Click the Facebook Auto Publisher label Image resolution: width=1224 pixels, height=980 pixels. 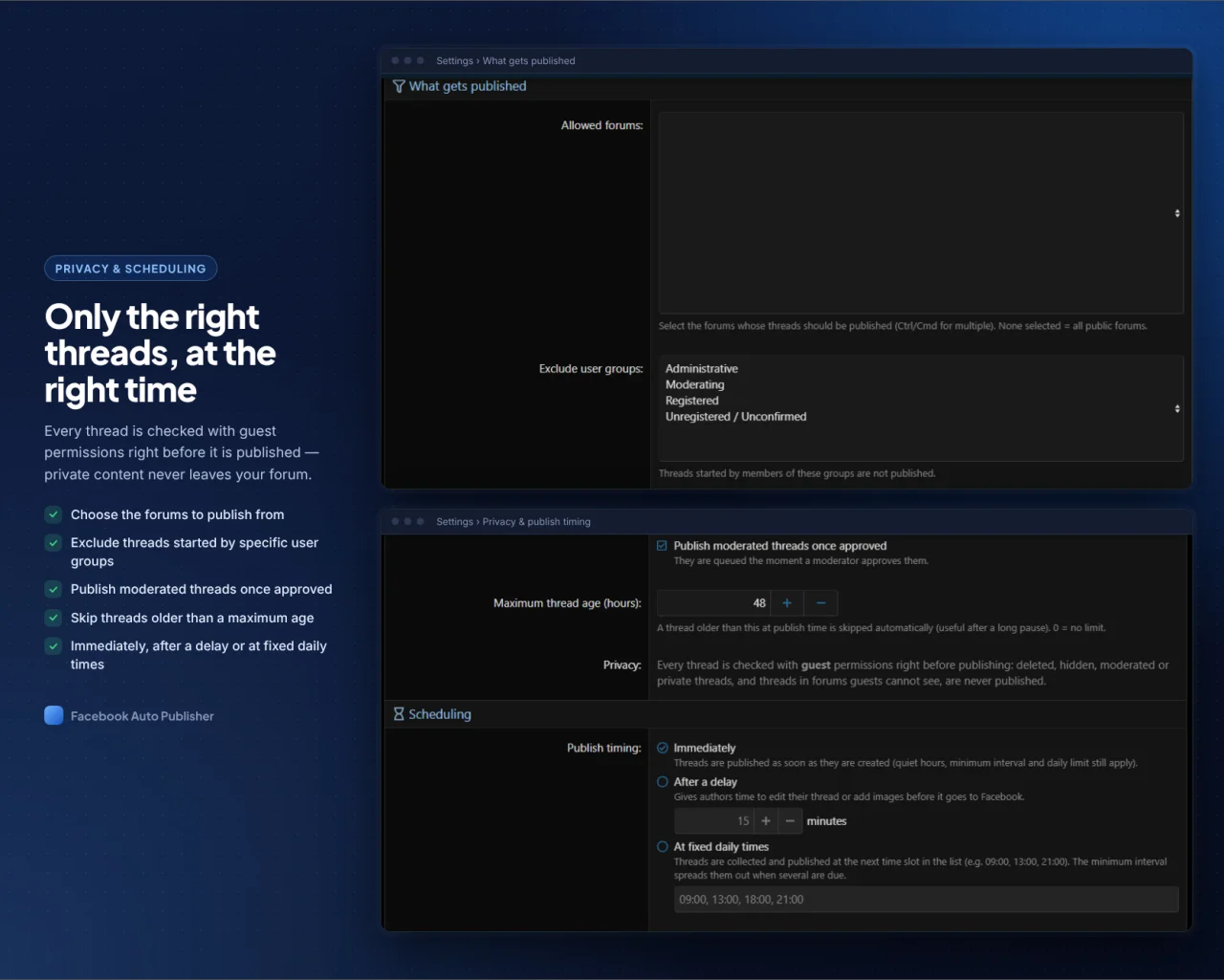142,716
